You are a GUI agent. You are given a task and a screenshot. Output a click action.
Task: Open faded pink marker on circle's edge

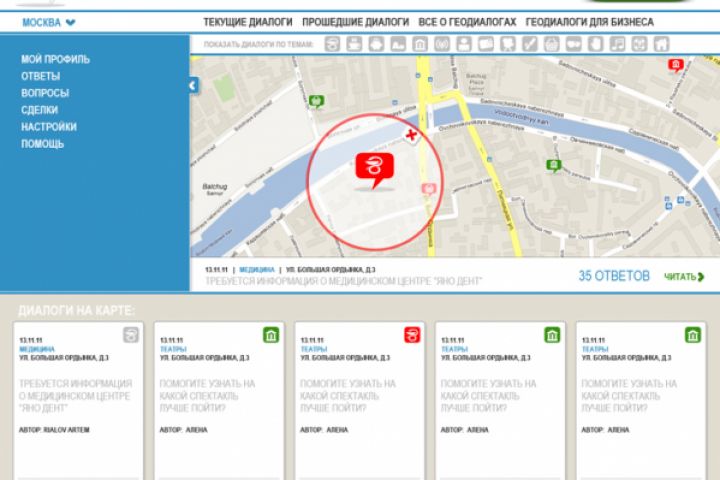pos(429,189)
